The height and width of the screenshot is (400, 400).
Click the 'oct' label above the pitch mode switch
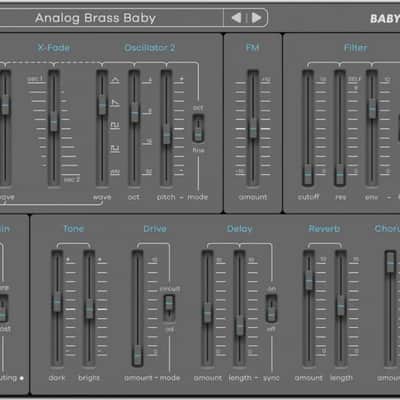click(198, 108)
